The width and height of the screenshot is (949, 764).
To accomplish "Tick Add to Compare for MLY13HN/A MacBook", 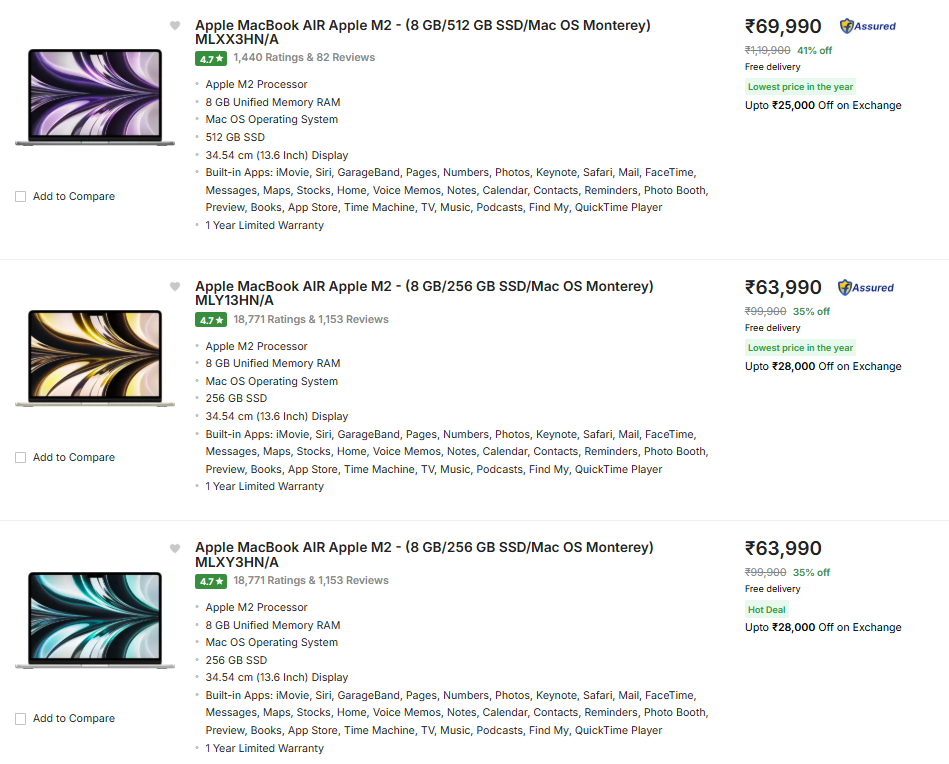I will [x=21, y=458].
